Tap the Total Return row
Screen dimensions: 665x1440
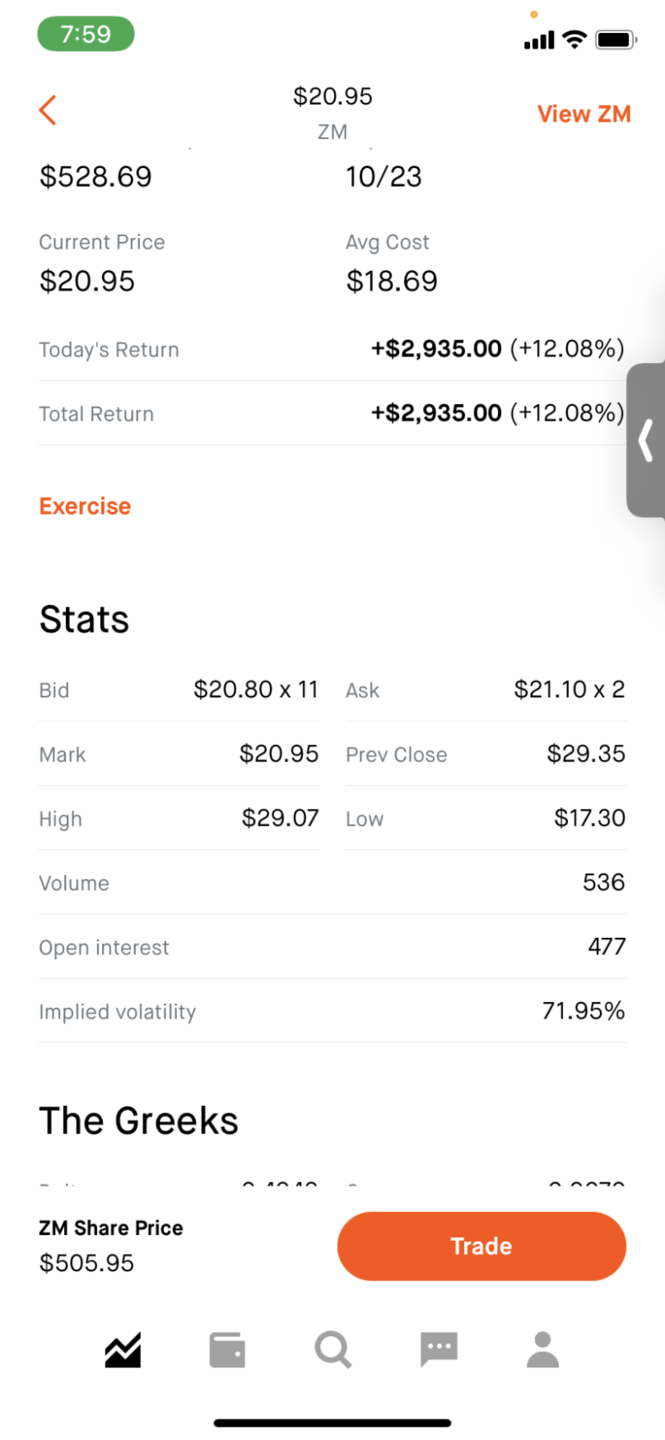(332, 414)
